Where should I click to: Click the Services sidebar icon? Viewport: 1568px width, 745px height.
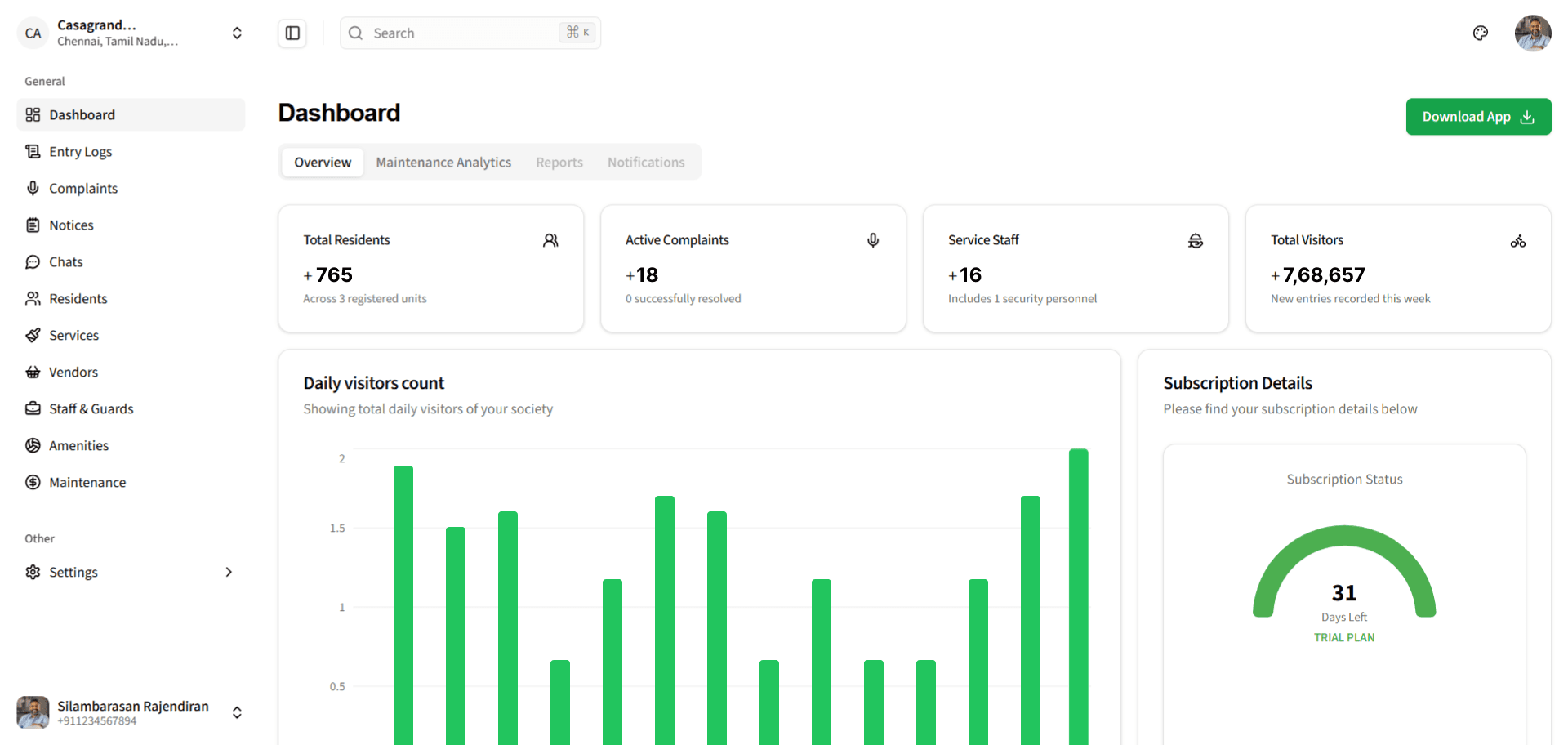pyautogui.click(x=33, y=336)
